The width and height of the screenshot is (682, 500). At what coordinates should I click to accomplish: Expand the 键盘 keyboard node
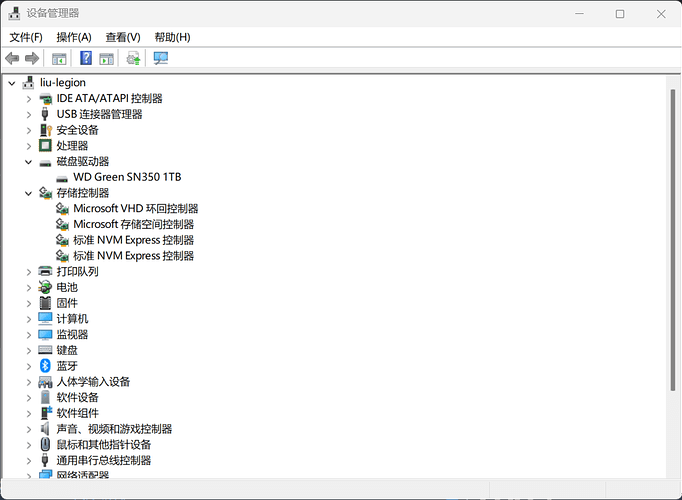click(29, 350)
